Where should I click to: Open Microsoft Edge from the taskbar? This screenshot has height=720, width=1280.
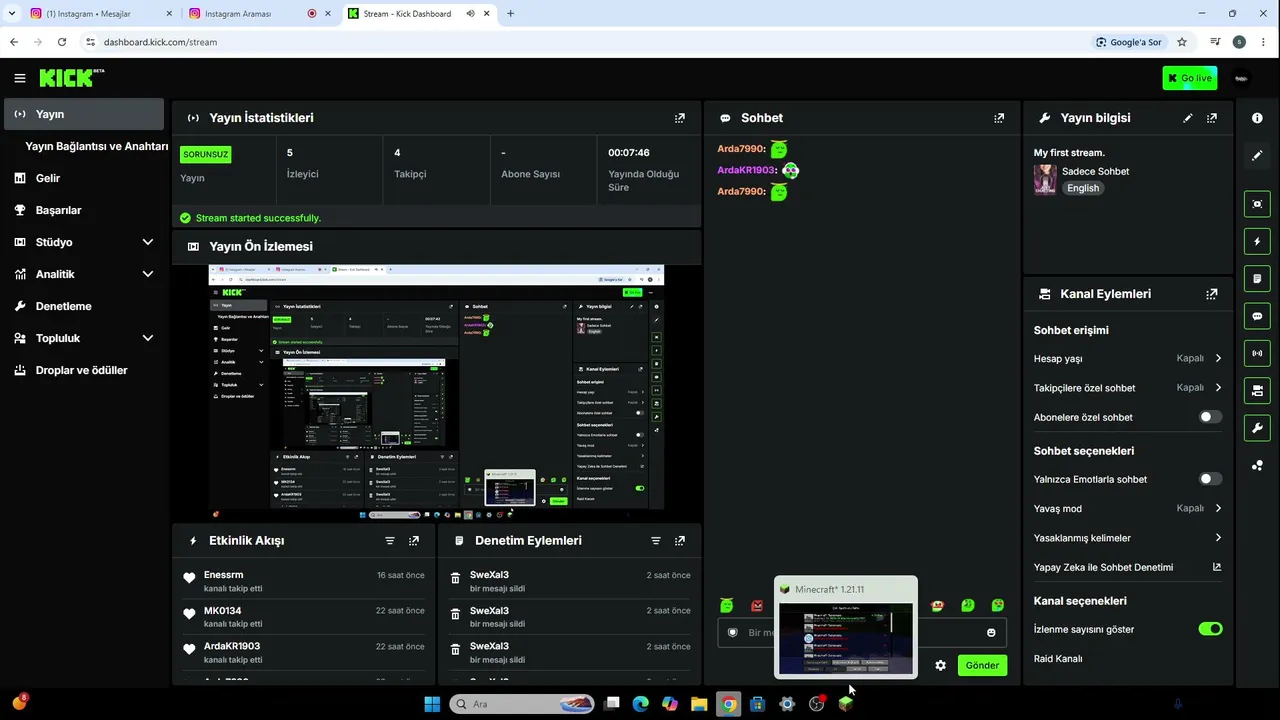[x=641, y=704]
